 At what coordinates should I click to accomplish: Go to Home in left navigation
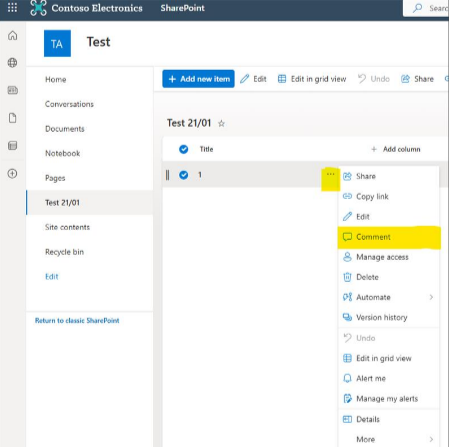(56, 79)
